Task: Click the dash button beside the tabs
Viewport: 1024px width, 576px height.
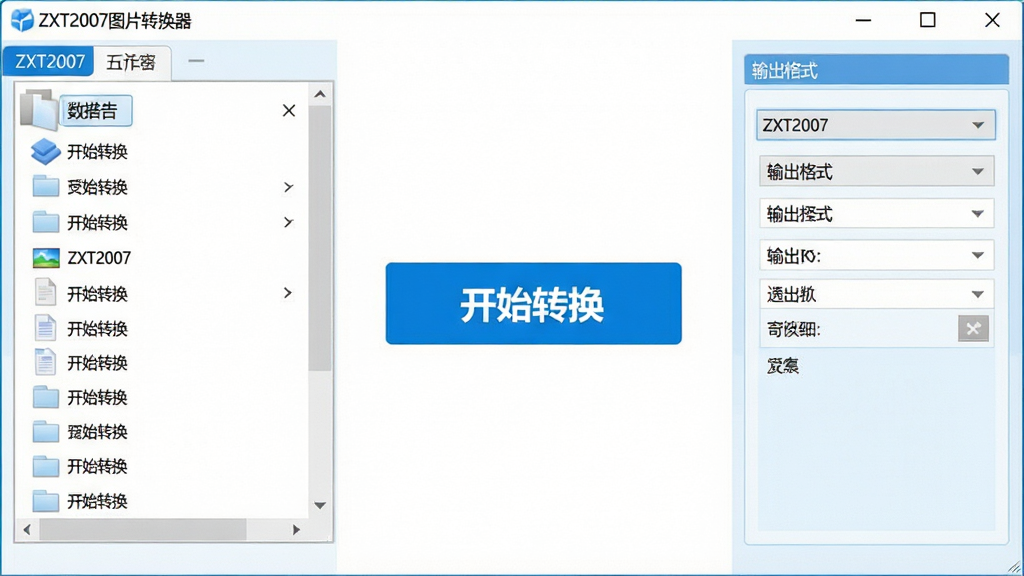Action: coord(196,61)
